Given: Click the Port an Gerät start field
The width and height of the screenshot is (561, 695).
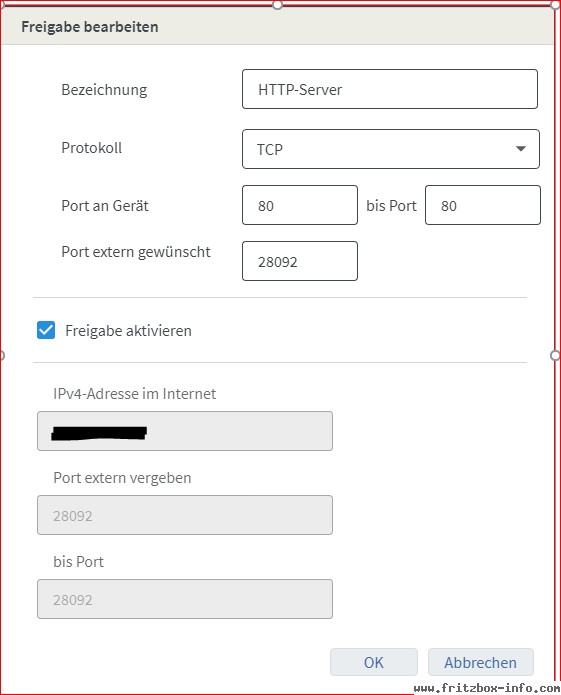Looking at the screenshot, I should [x=300, y=205].
